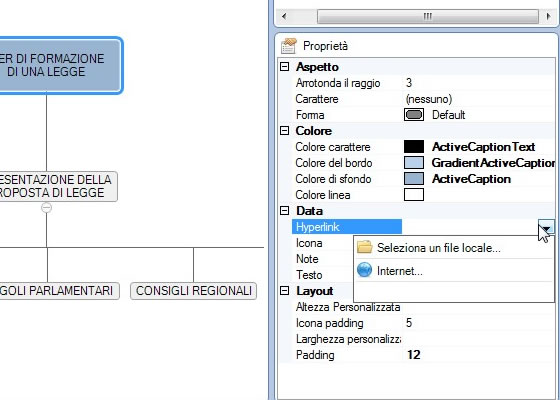Click the horizontal scrollbar right arrow
Screen dimensions: 560x400
549,16
